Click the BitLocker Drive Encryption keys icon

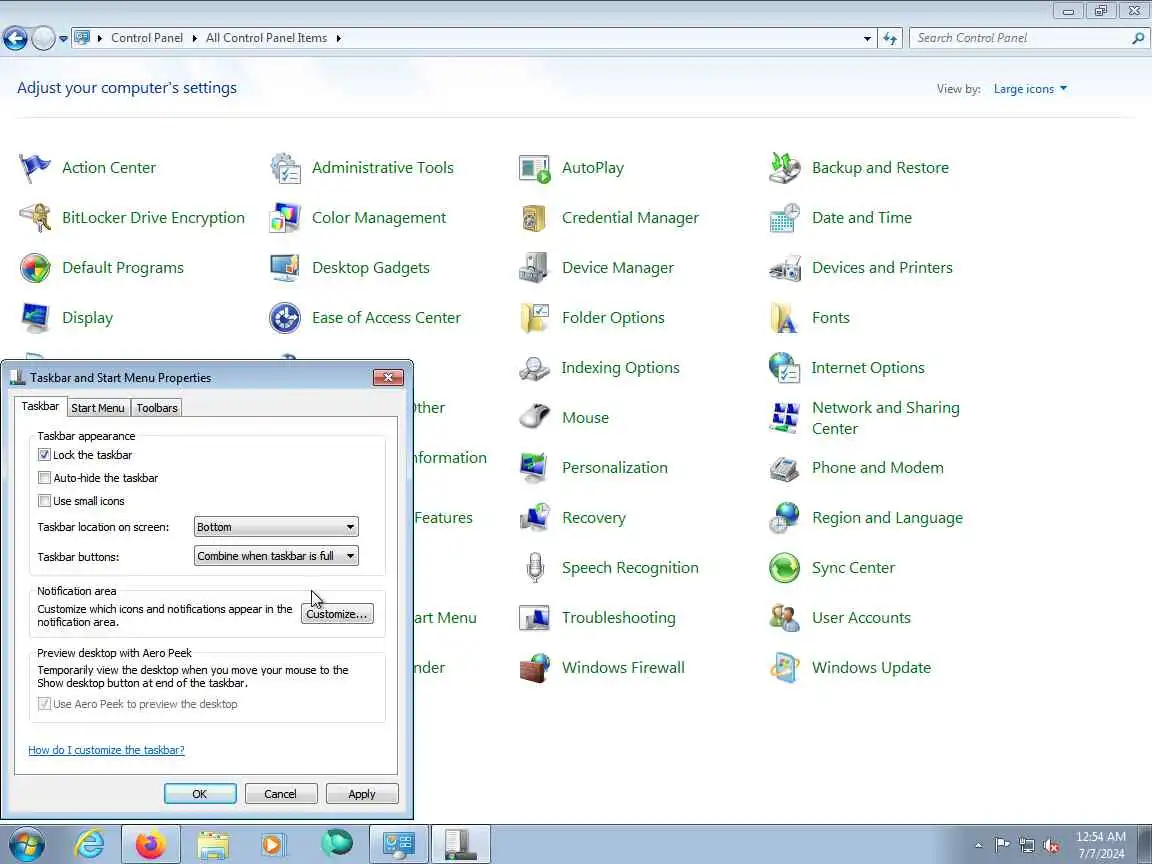point(35,218)
